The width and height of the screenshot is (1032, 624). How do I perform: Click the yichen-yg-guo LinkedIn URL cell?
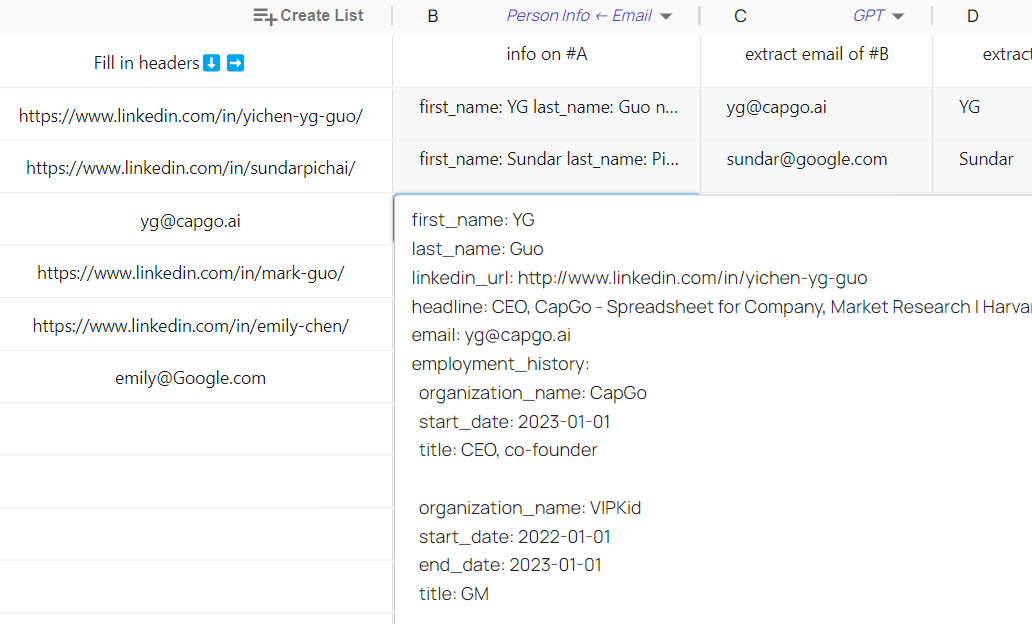pyautogui.click(x=191, y=116)
